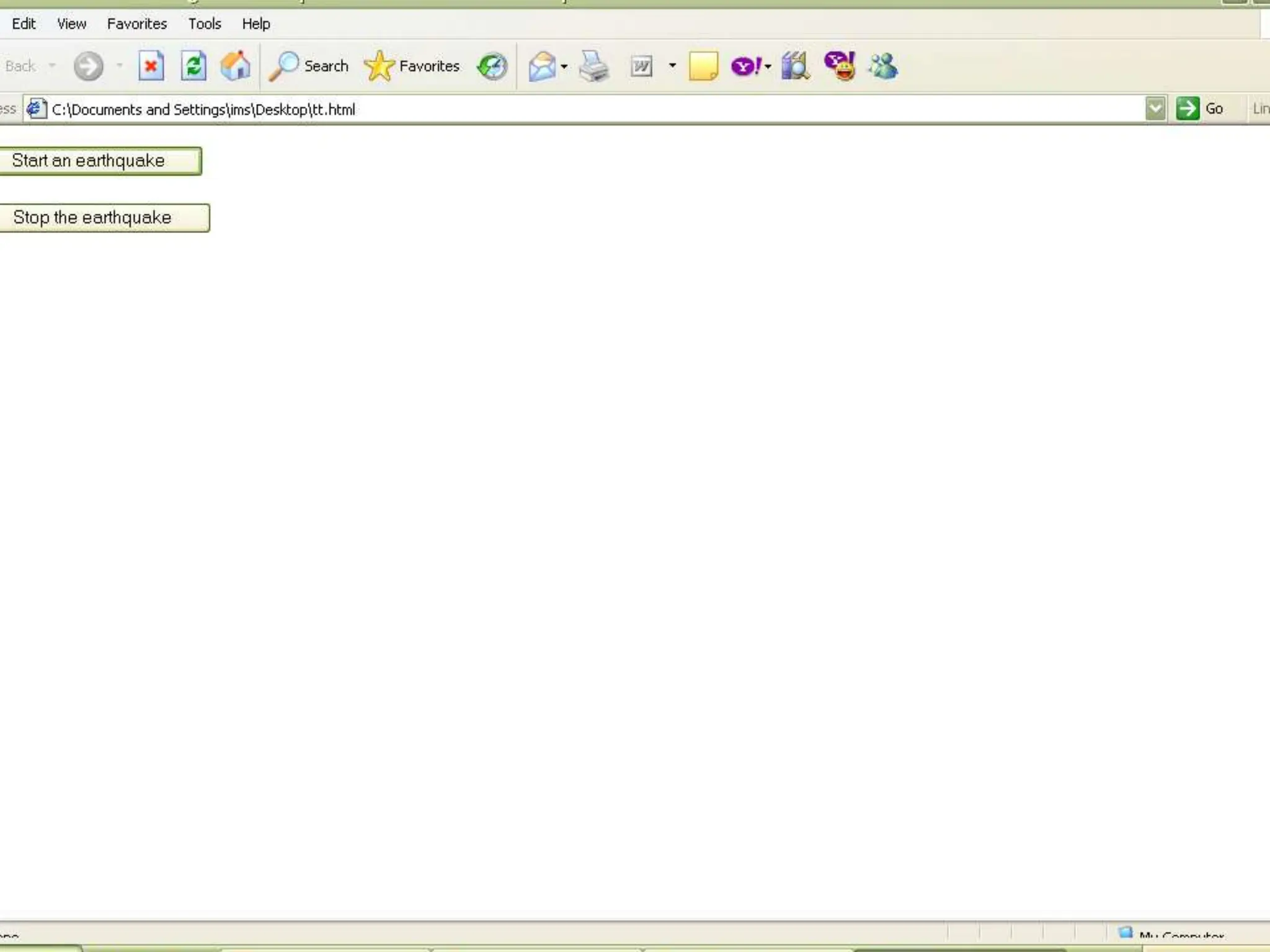Screen dimensions: 1270x952
Task: Launch Windows Messenger icon
Action: pos(883,66)
